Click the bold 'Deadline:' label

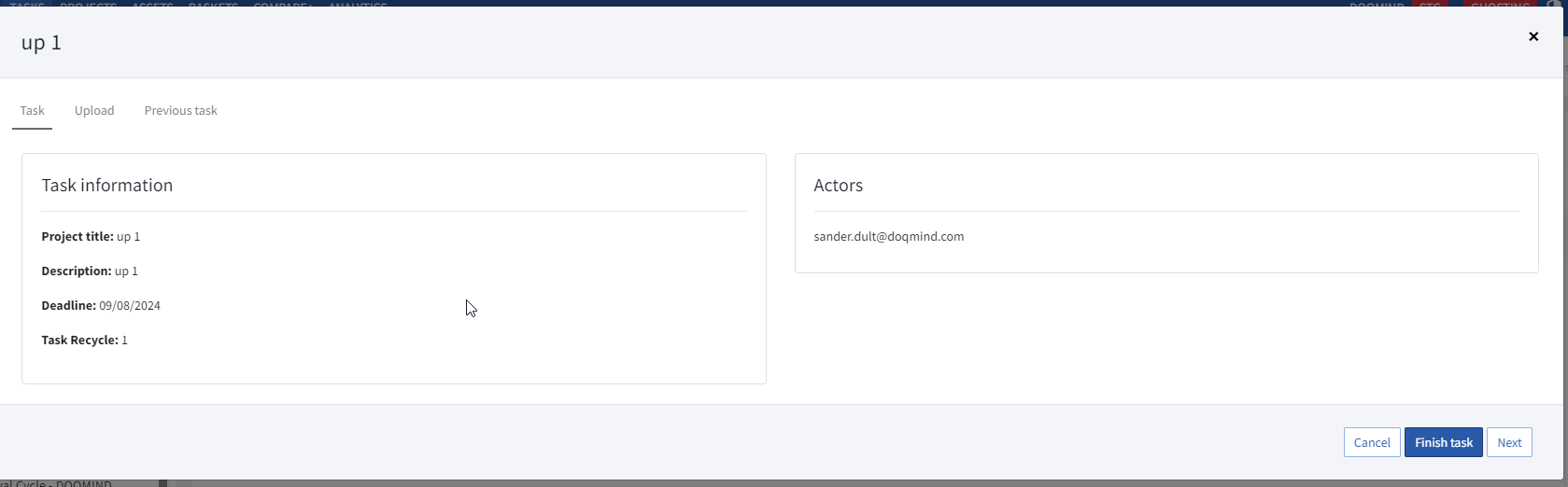(x=68, y=305)
